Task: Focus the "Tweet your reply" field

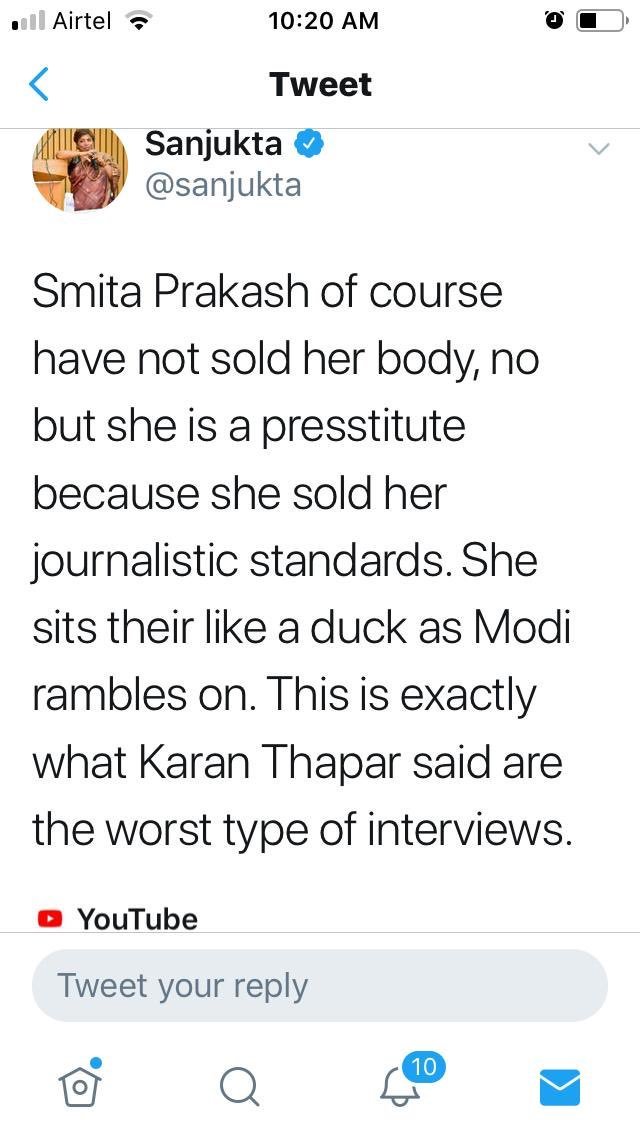Action: click(320, 985)
